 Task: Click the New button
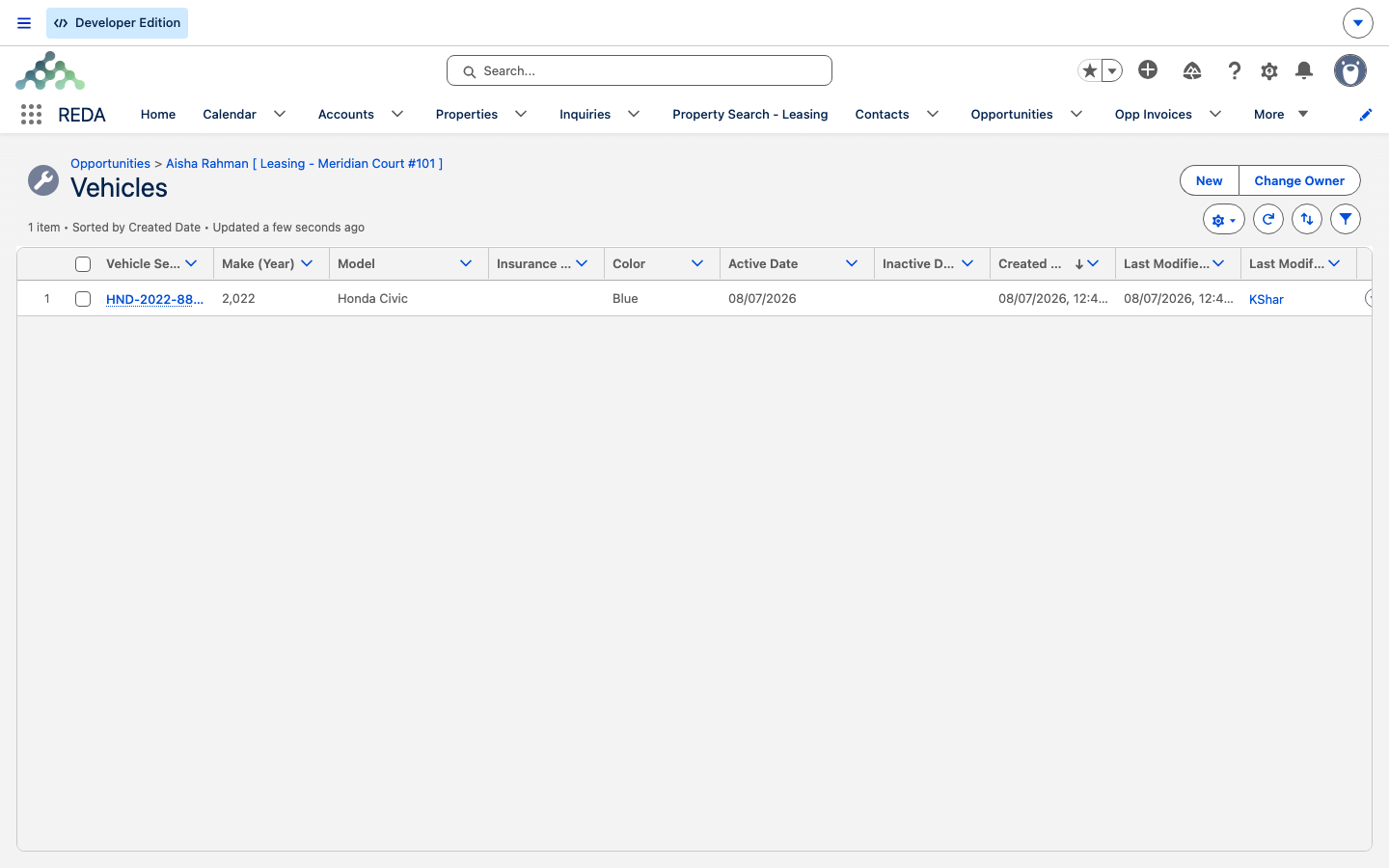click(1210, 180)
